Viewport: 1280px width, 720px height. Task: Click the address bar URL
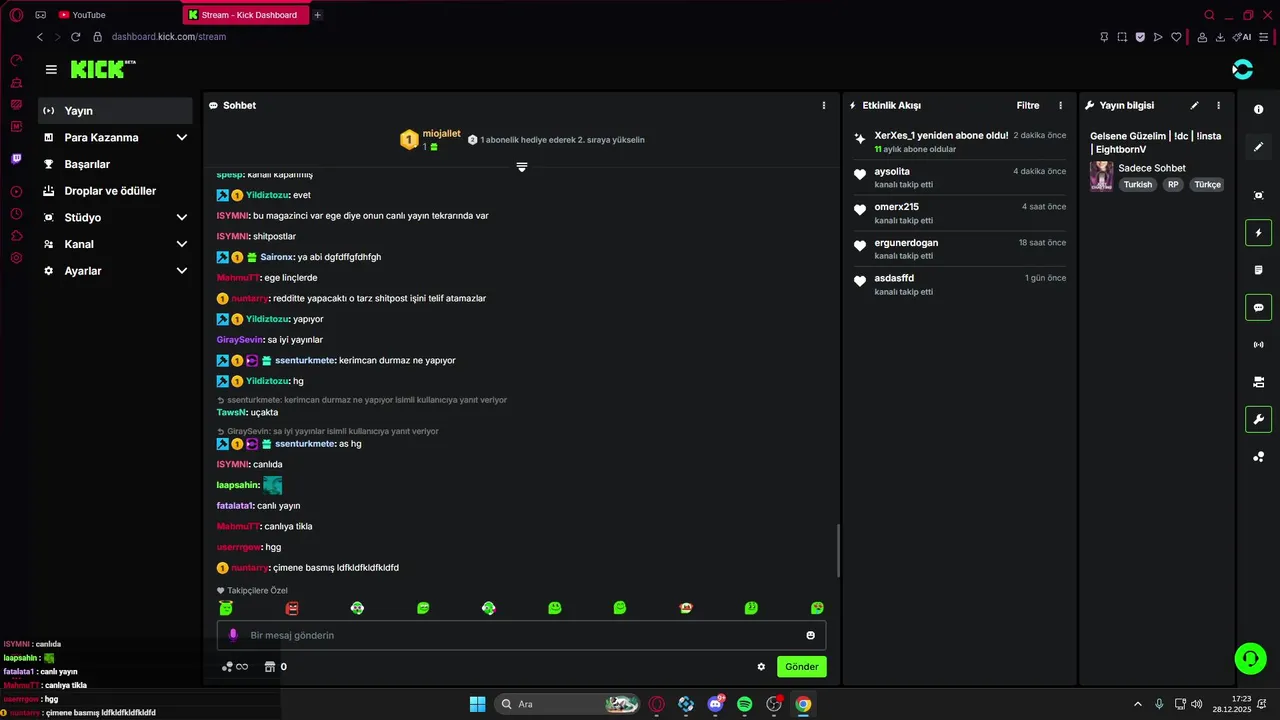[x=169, y=37]
